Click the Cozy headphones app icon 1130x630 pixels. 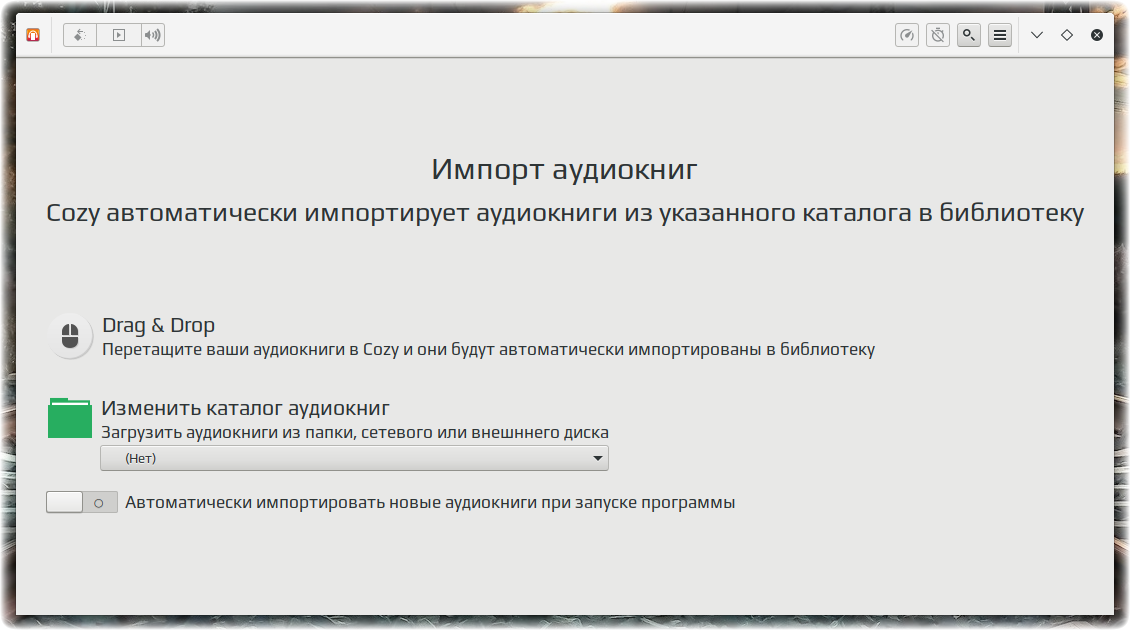pyautogui.click(x=33, y=35)
